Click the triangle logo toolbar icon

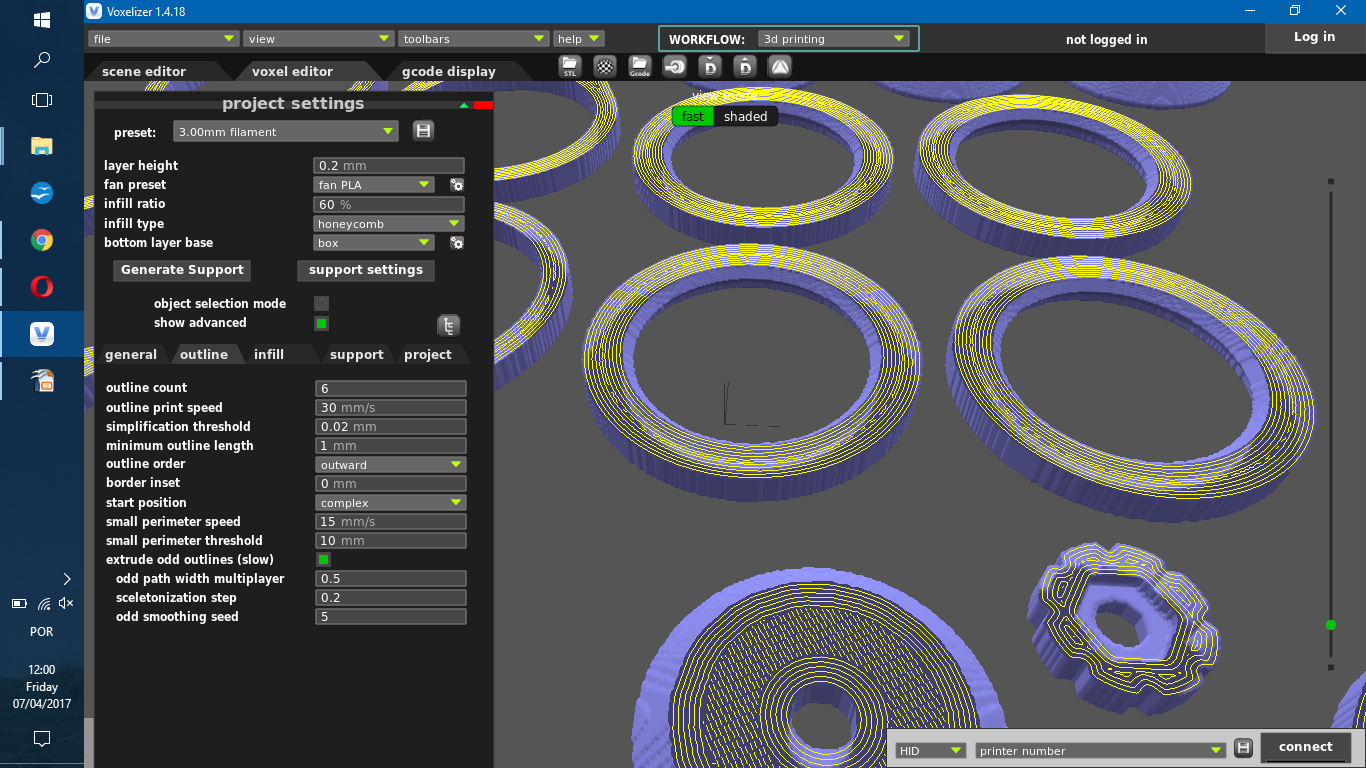(x=780, y=67)
